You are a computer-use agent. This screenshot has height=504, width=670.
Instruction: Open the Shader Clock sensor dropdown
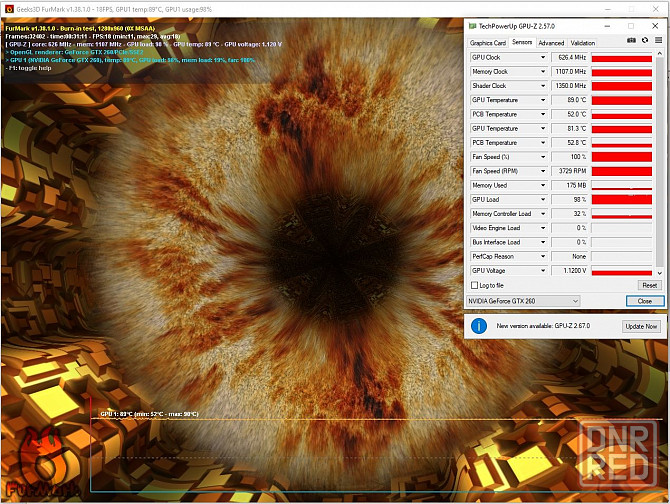[543, 86]
